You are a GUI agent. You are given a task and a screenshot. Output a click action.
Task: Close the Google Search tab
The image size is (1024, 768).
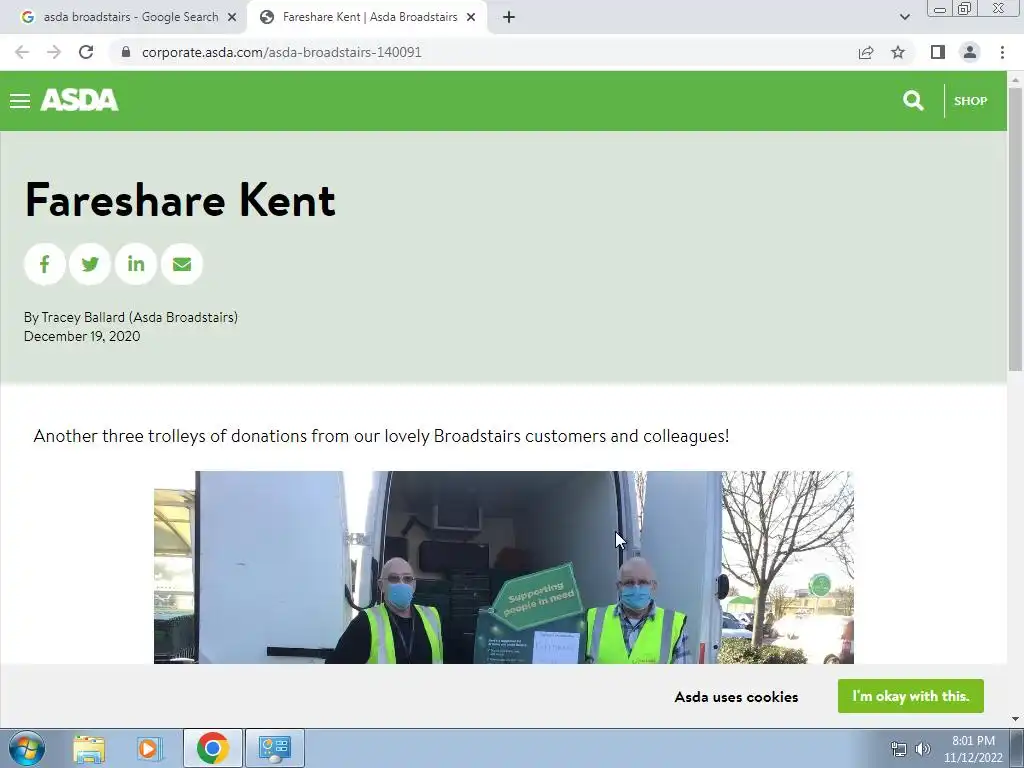(x=232, y=18)
